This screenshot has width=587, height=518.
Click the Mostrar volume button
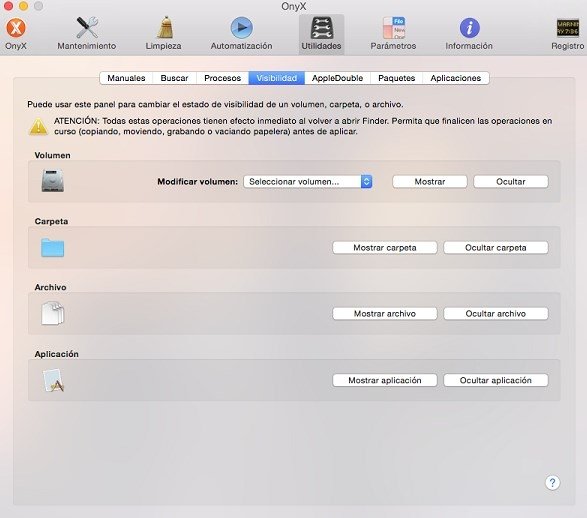pos(430,182)
